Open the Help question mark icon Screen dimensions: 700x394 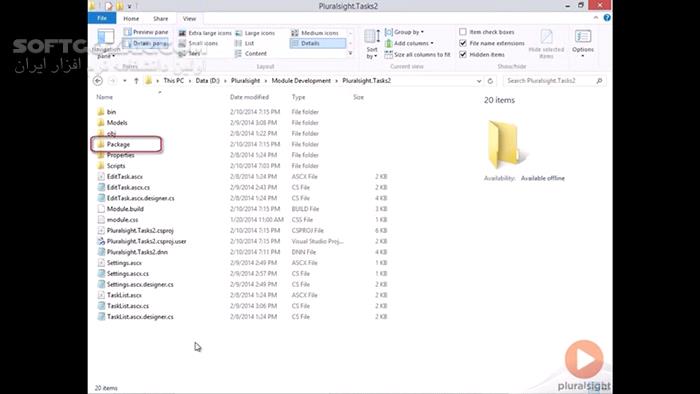tap(607, 18)
